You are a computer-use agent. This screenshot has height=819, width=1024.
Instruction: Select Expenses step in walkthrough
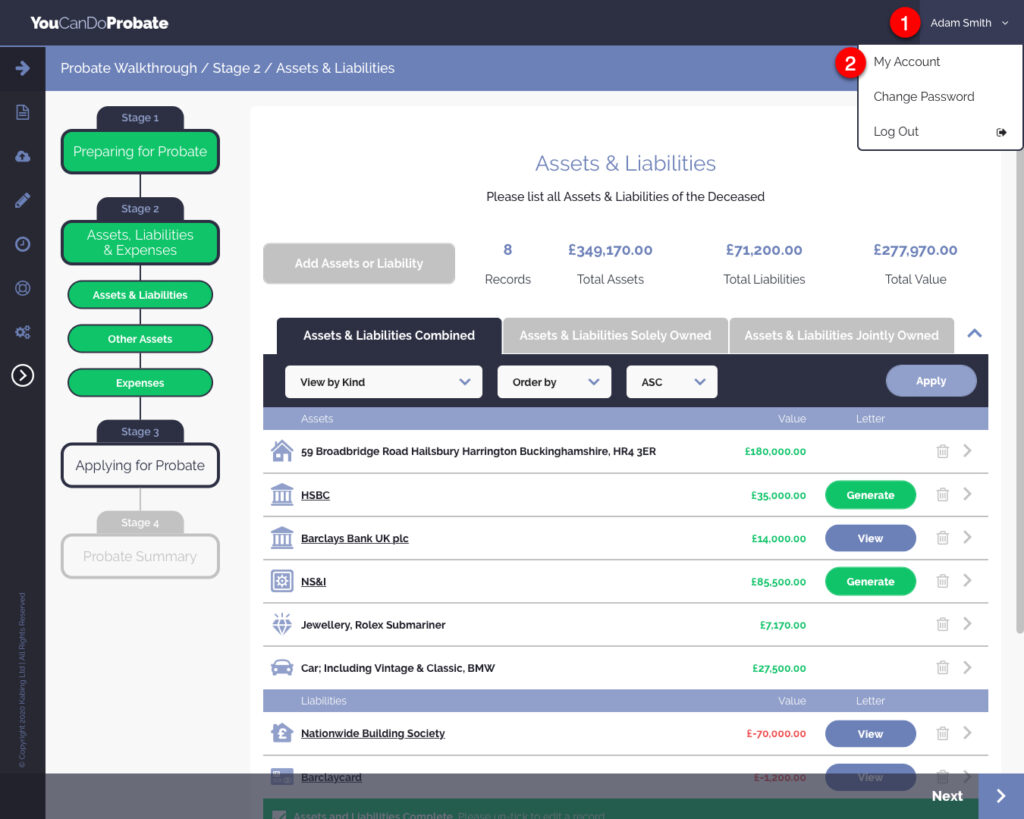140,383
